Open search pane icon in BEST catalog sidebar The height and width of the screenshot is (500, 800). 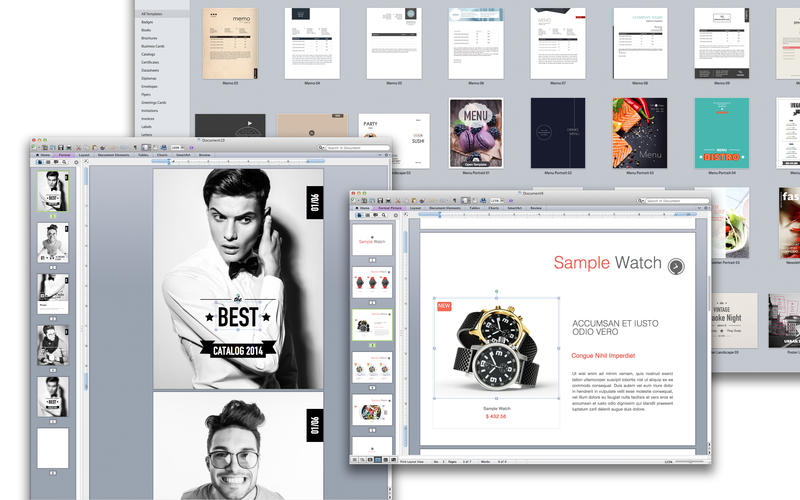(64, 162)
